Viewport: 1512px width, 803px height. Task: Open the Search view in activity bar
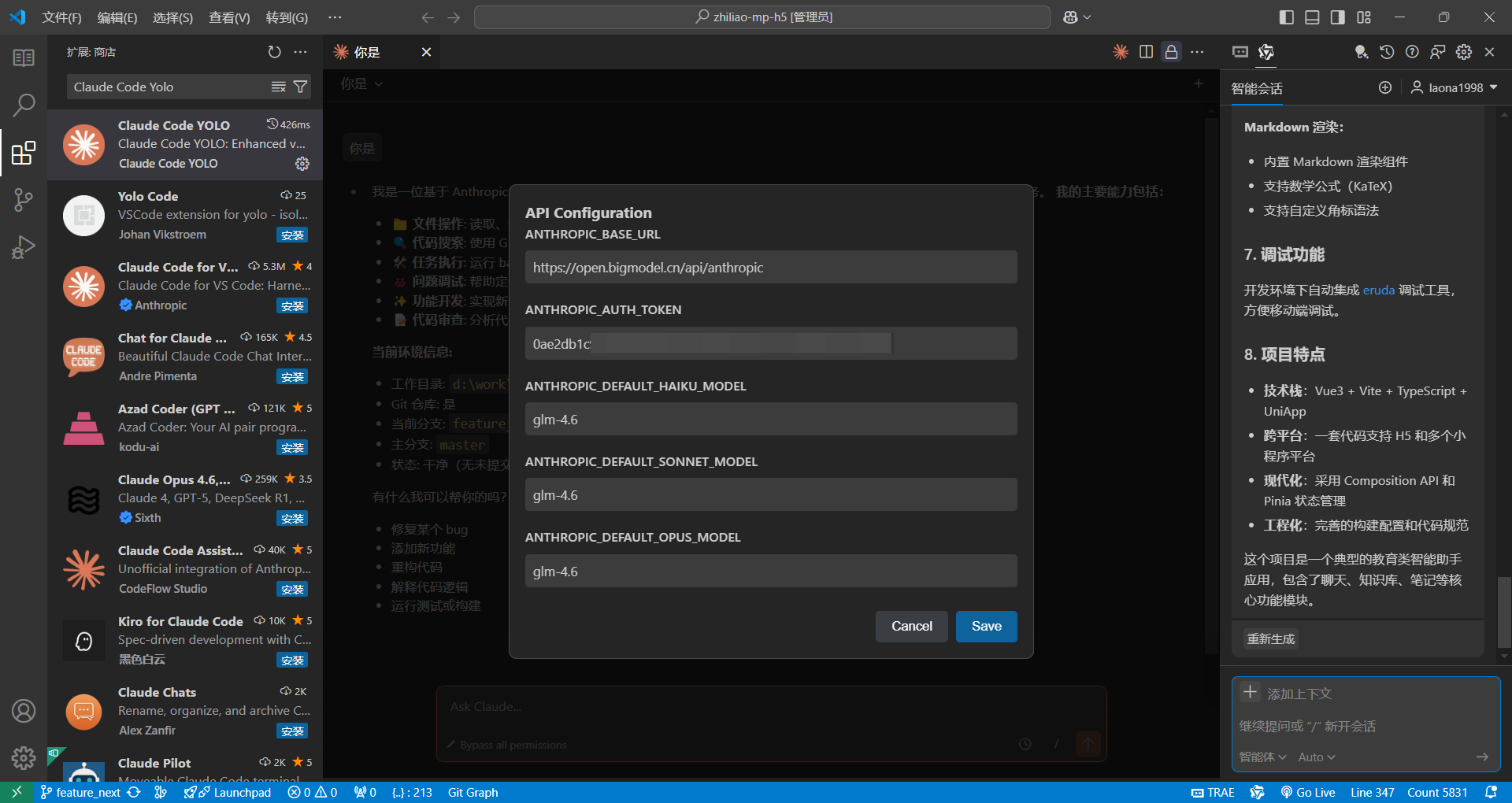pos(24,104)
